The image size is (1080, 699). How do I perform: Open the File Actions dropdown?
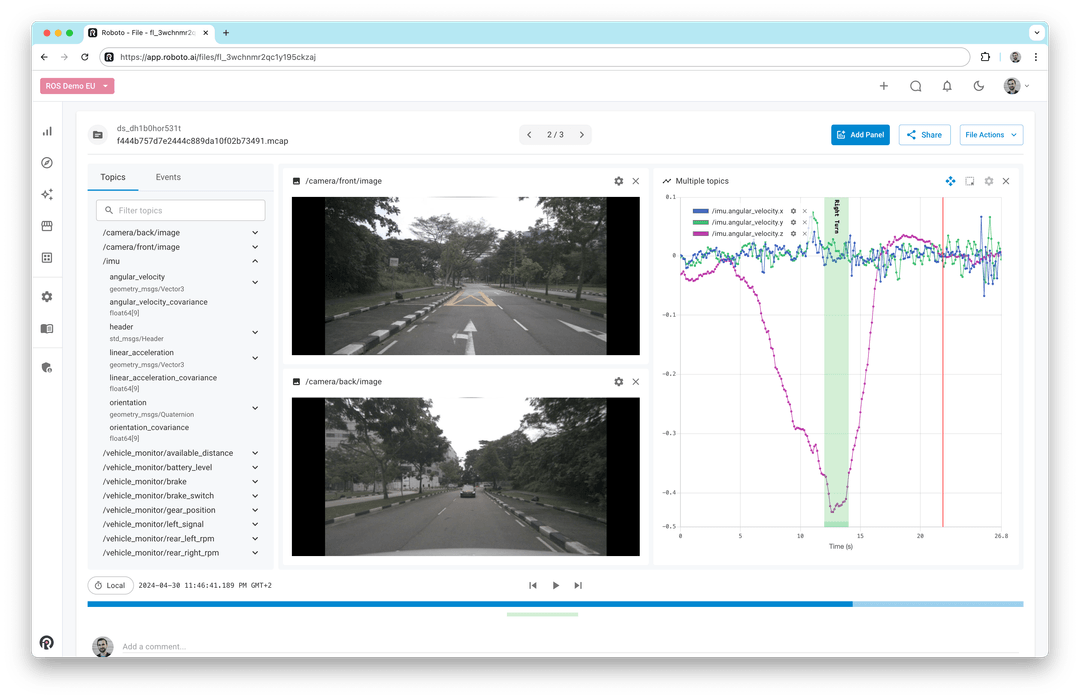tap(991, 134)
